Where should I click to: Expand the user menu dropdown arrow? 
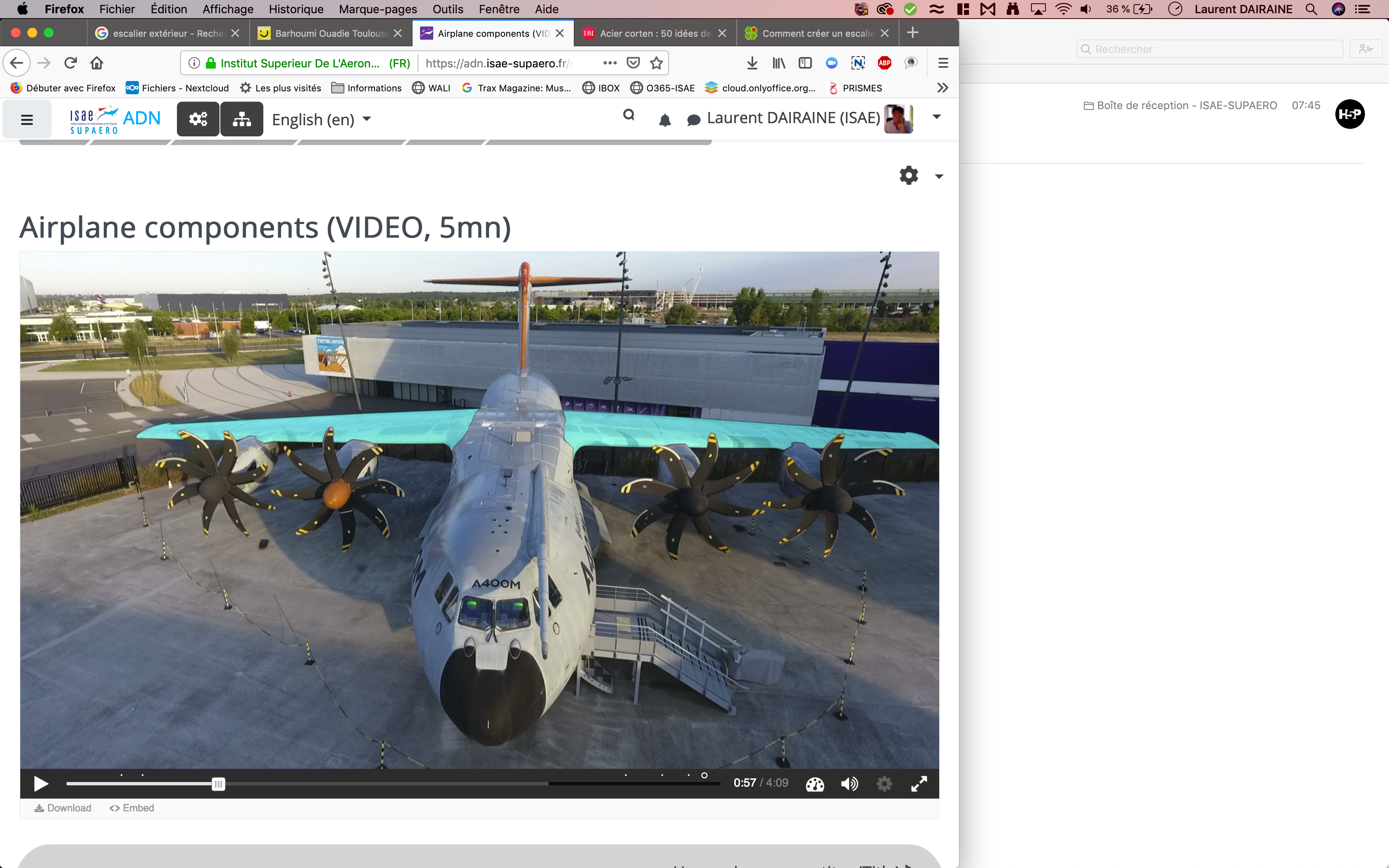pyautogui.click(x=936, y=117)
